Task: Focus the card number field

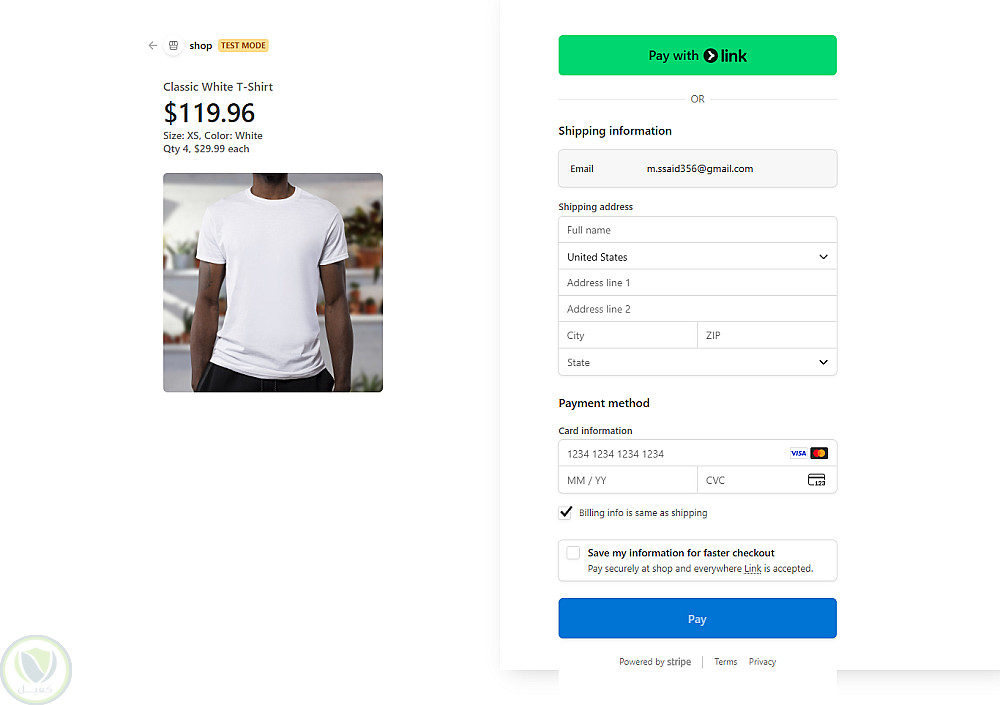Action: (670, 454)
